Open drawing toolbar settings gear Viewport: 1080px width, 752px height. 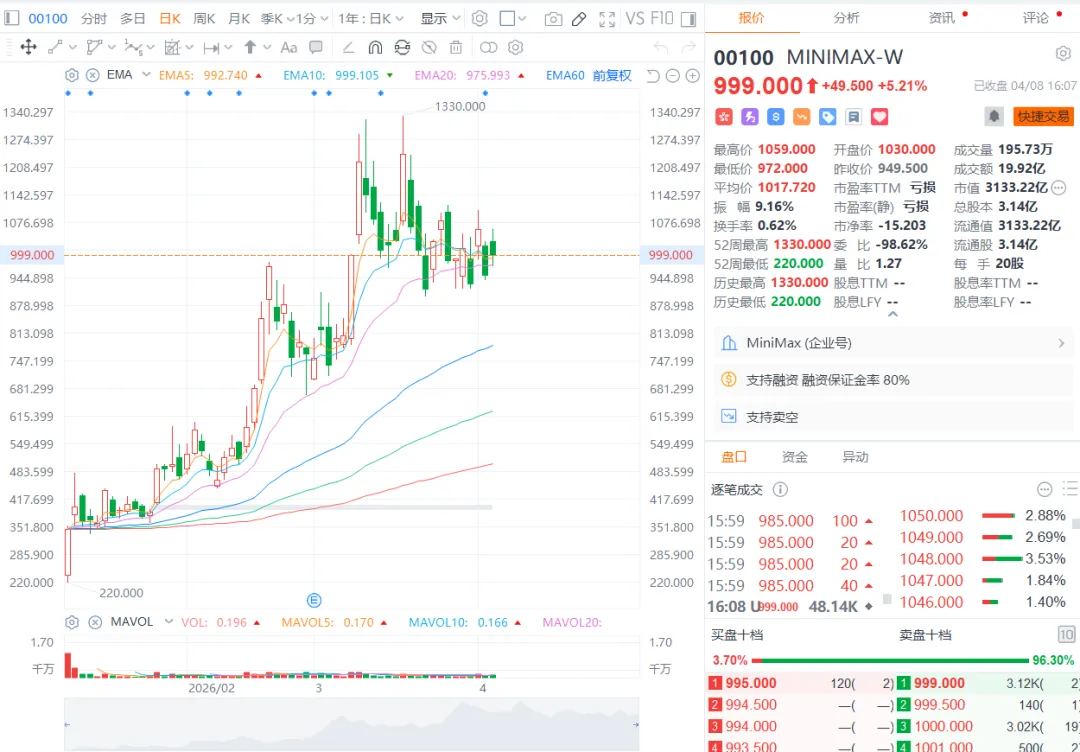coord(515,48)
